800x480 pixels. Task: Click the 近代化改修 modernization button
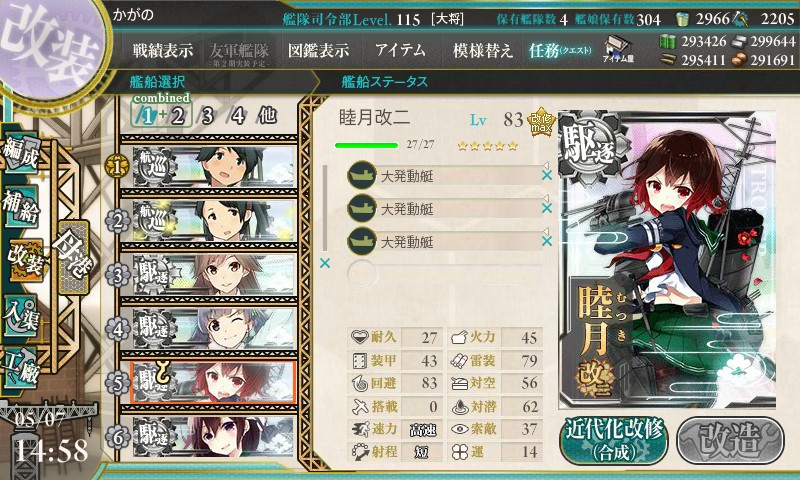[x=614, y=440]
